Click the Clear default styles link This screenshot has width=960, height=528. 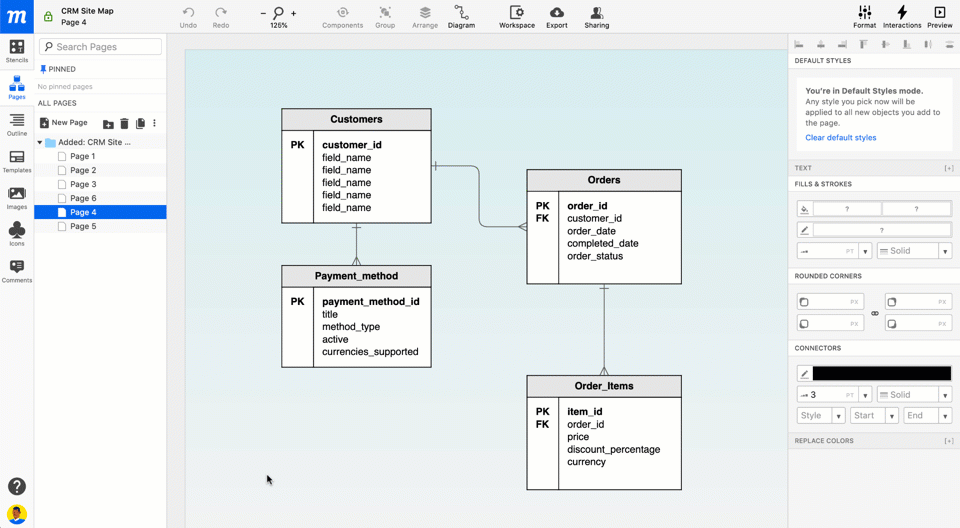pos(840,138)
